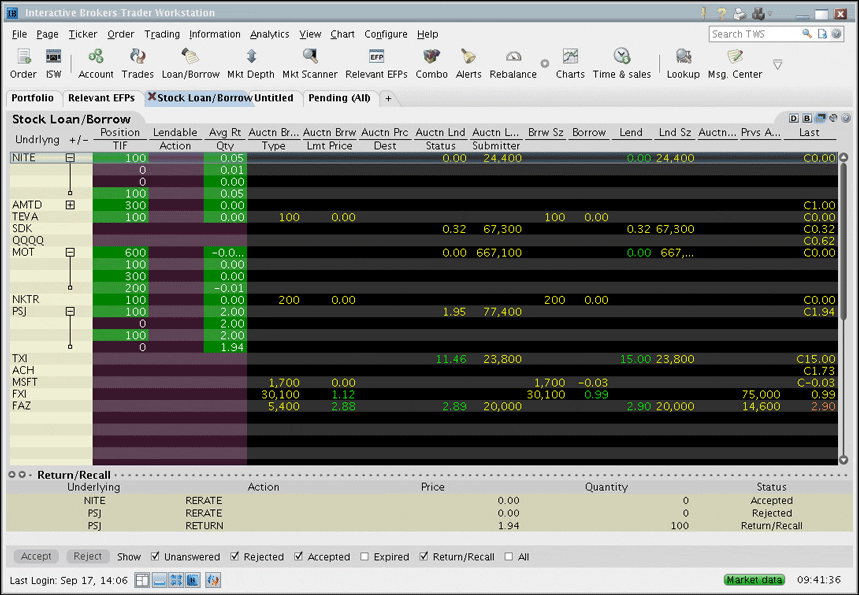Click the Accept button
This screenshot has height=595, width=859.
click(x=36, y=556)
